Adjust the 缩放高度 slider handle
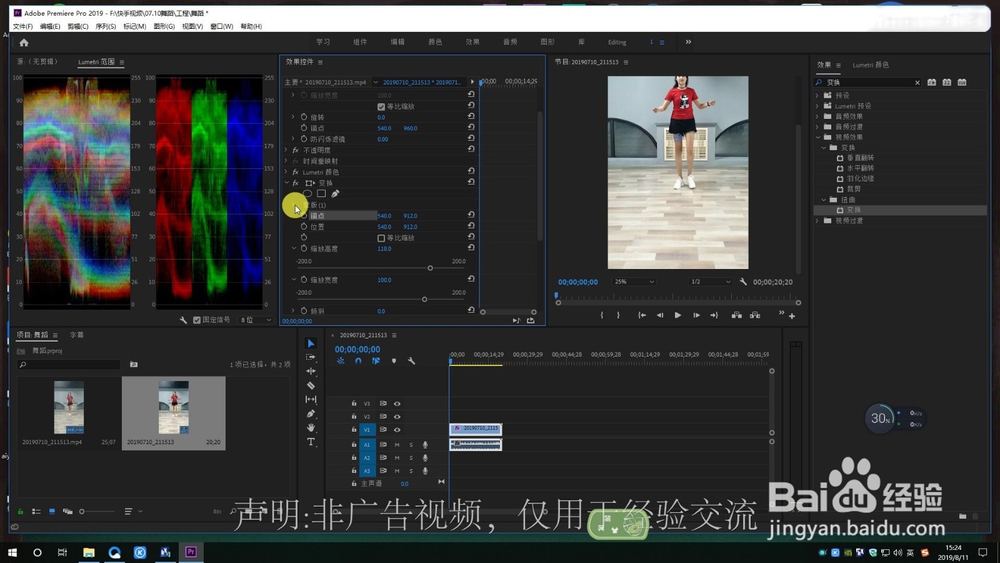The image size is (1000, 563). [430, 268]
